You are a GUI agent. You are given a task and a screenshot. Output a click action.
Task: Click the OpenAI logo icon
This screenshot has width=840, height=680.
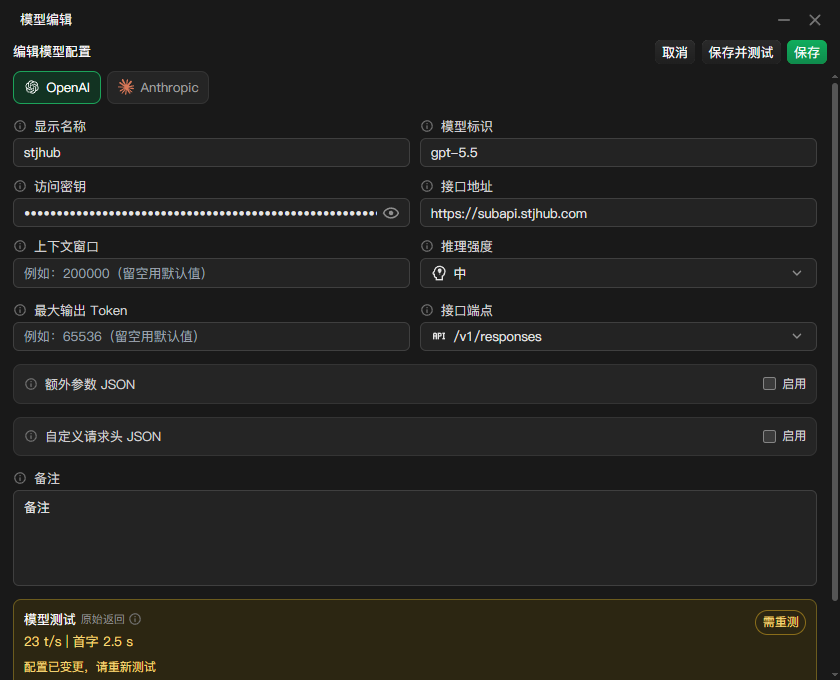tap(32, 87)
